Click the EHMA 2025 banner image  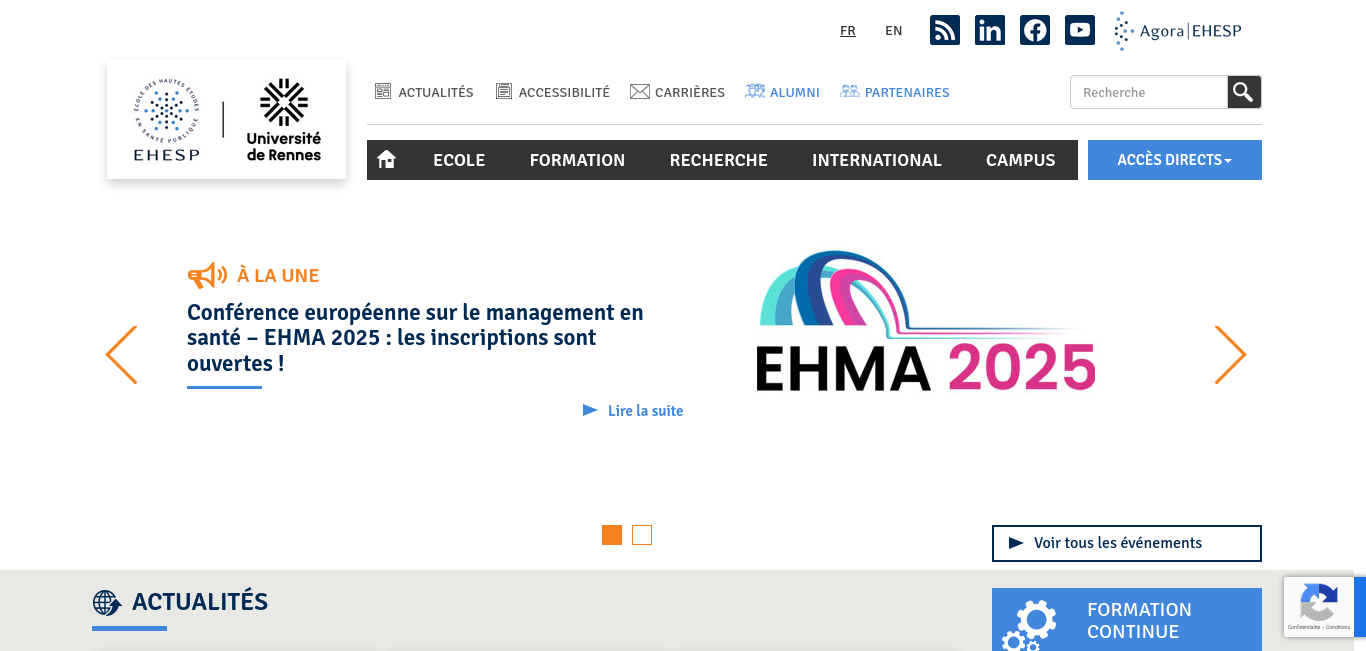tap(926, 320)
